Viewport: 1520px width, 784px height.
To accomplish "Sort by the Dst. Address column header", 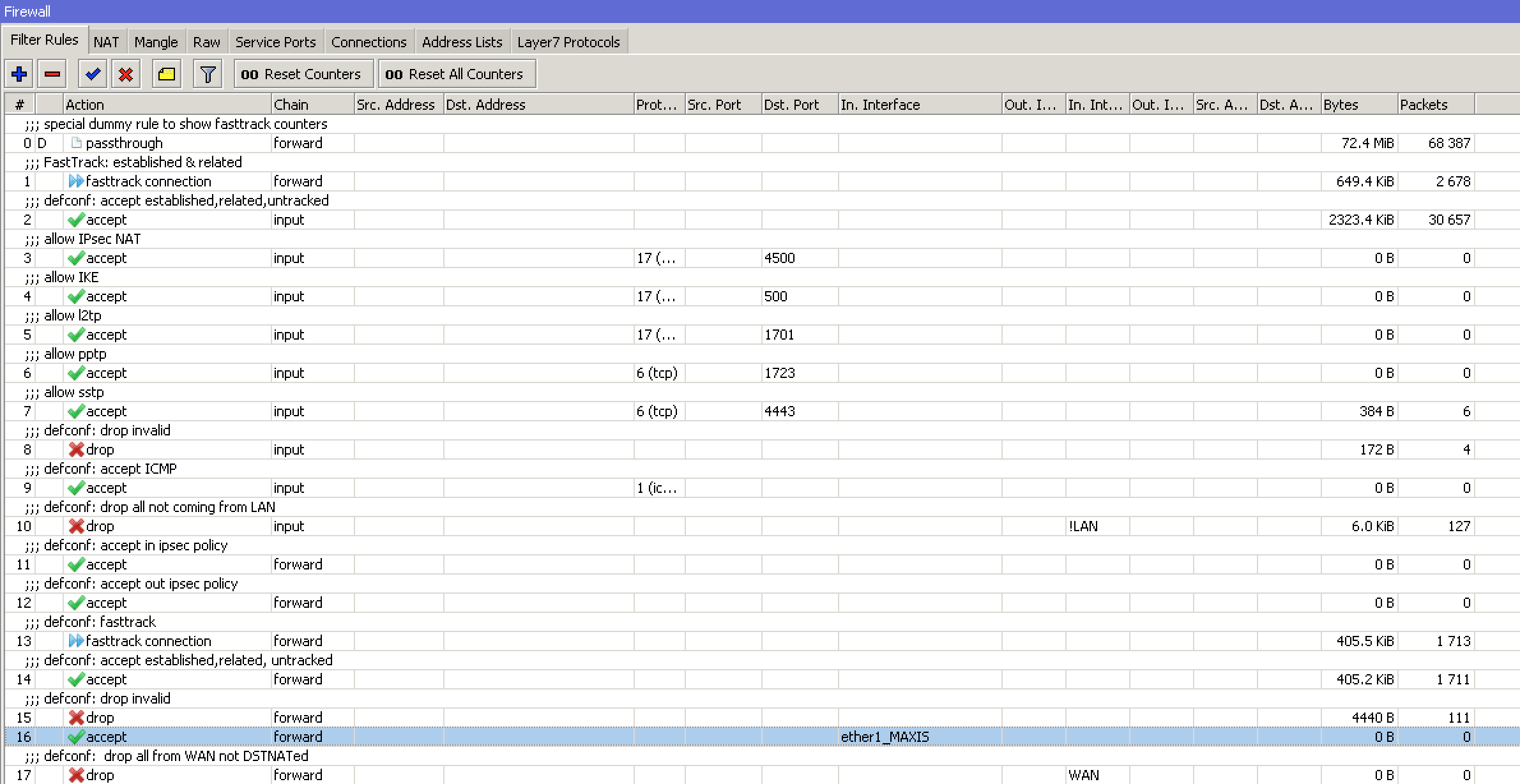I will [538, 105].
